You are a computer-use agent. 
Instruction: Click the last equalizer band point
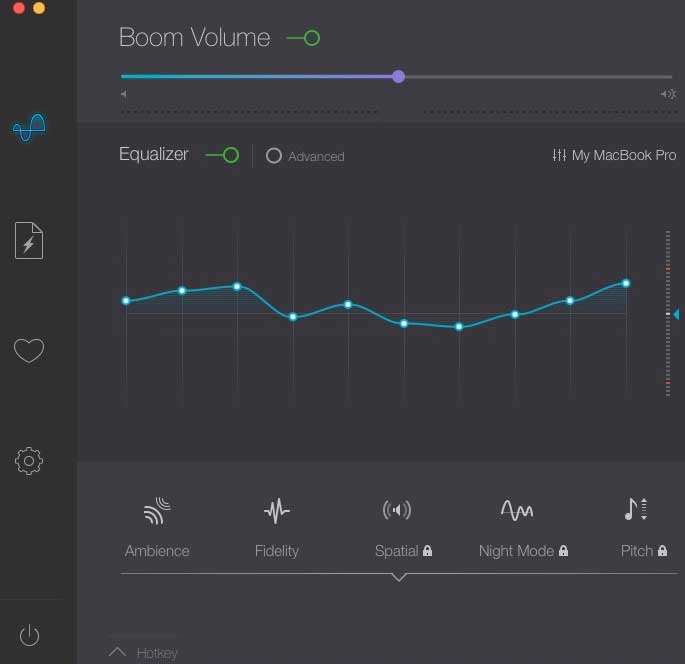626,283
